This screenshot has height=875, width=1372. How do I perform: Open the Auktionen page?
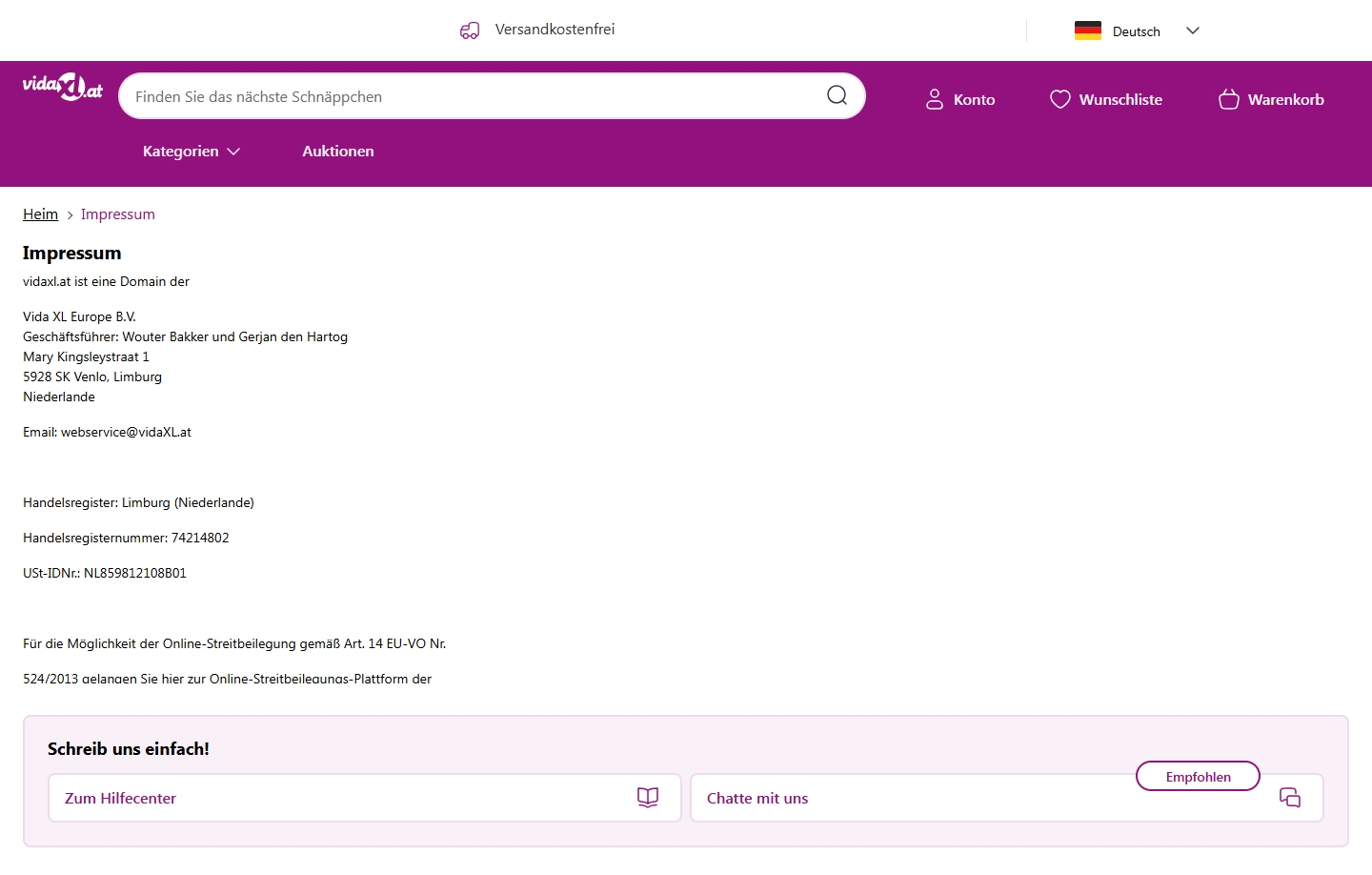[x=338, y=151]
